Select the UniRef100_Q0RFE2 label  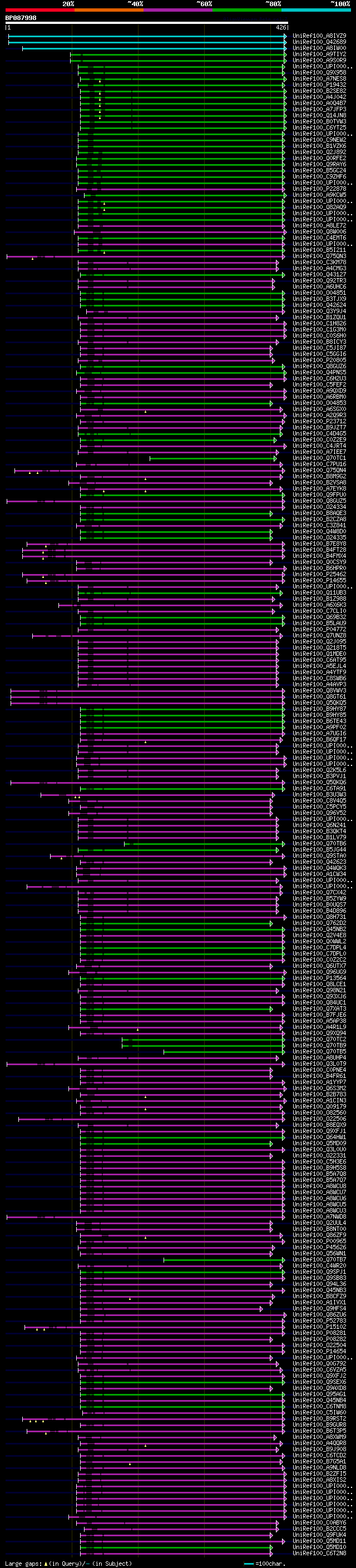[x=319, y=159]
